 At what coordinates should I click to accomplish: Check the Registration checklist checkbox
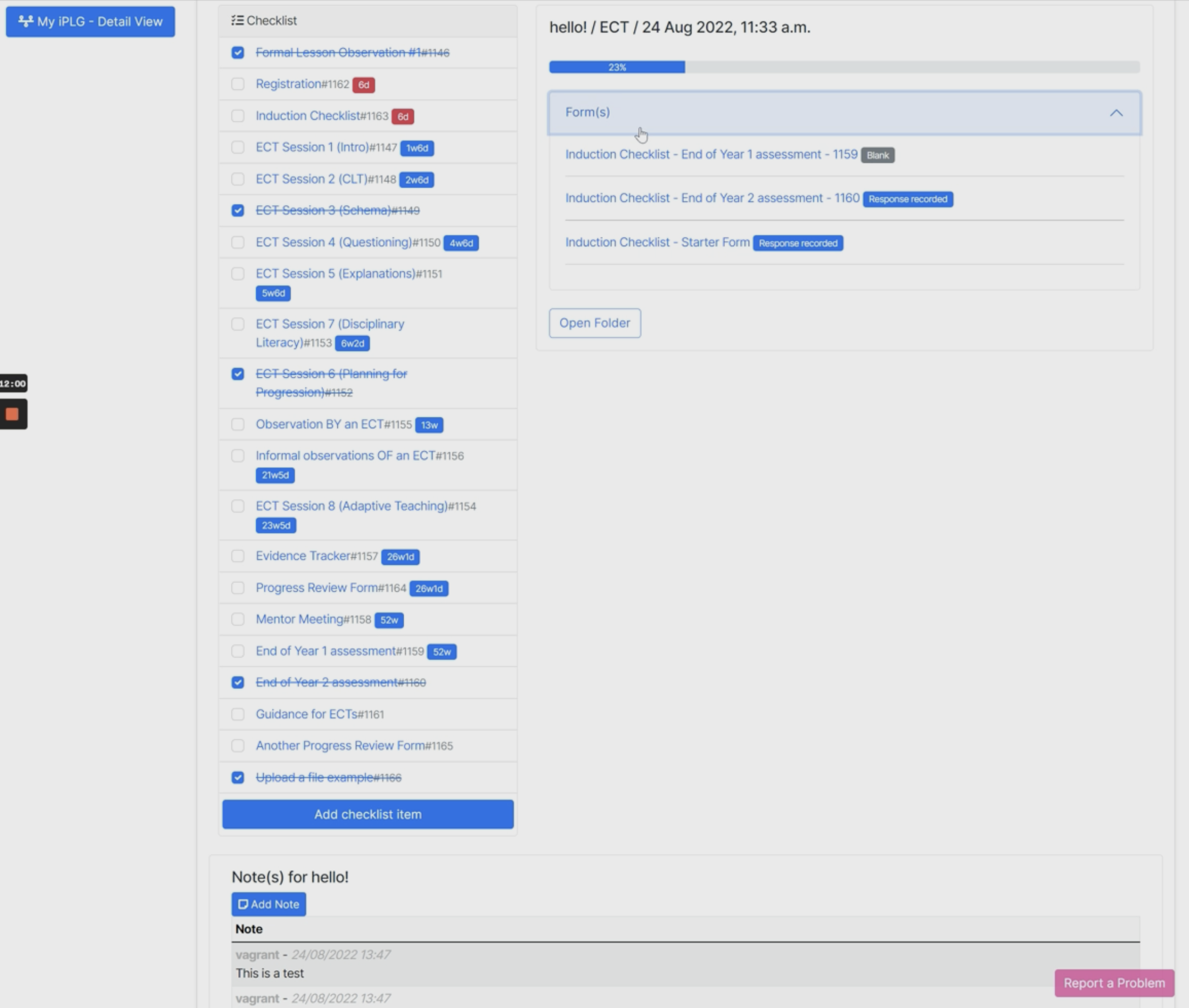pyautogui.click(x=237, y=84)
